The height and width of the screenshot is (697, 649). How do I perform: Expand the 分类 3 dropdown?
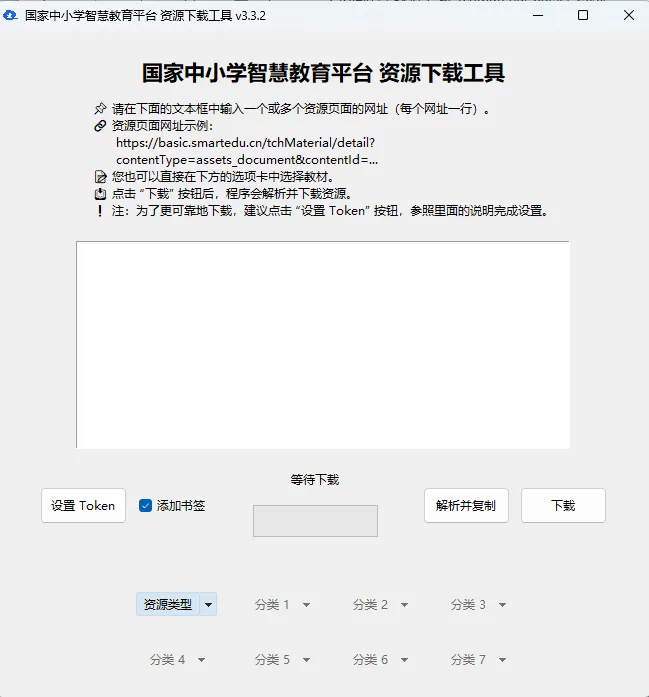pyautogui.click(x=478, y=605)
